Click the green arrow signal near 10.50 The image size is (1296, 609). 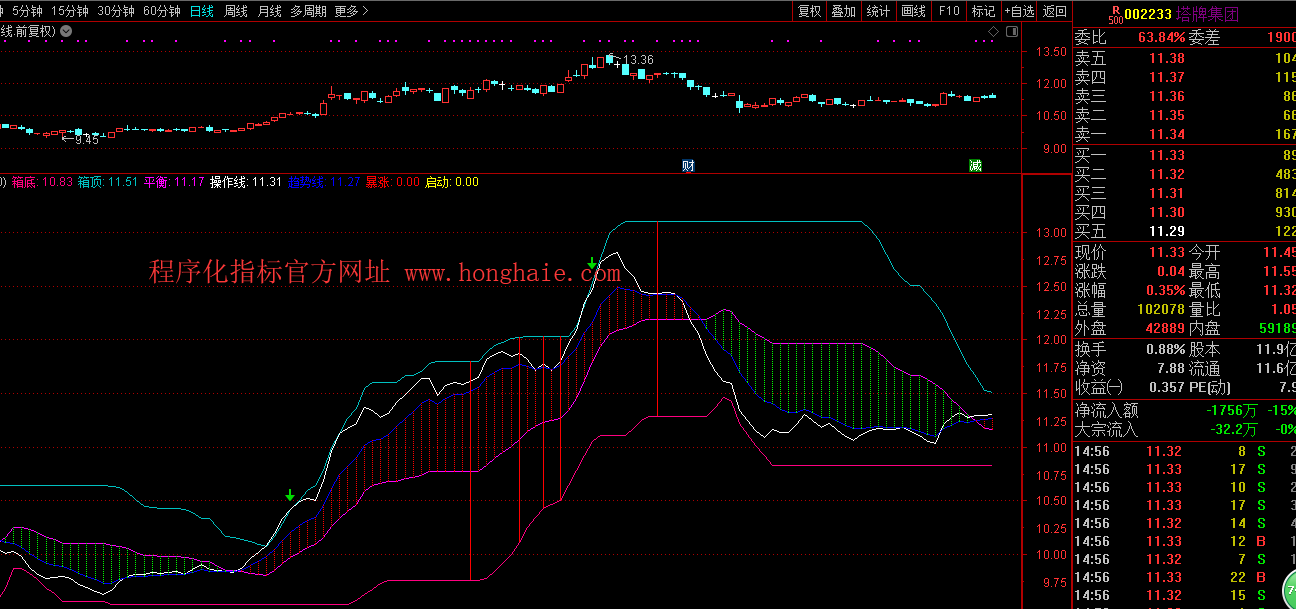[x=290, y=495]
